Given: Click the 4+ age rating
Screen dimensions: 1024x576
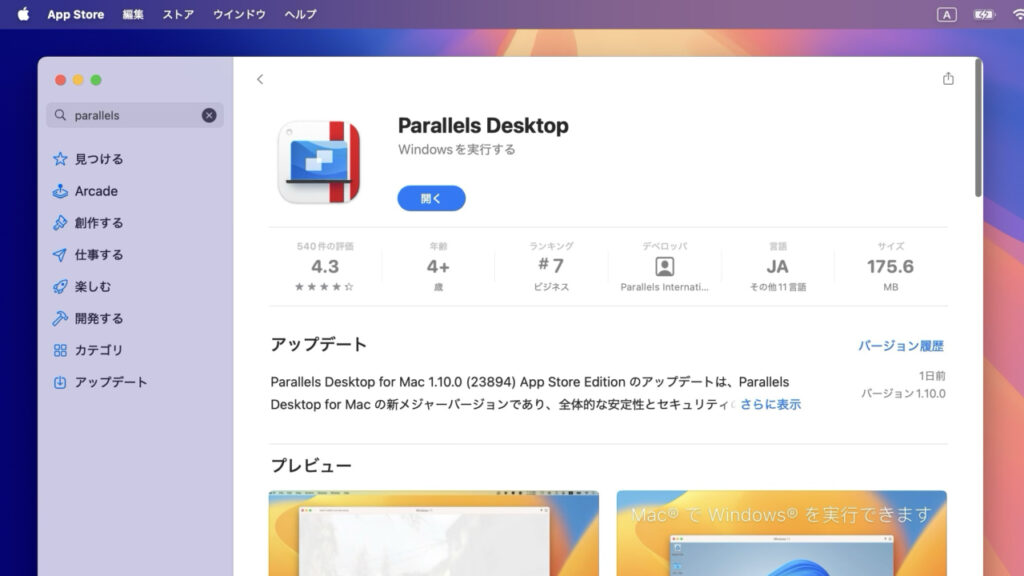Looking at the screenshot, I should pyautogui.click(x=438, y=266).
